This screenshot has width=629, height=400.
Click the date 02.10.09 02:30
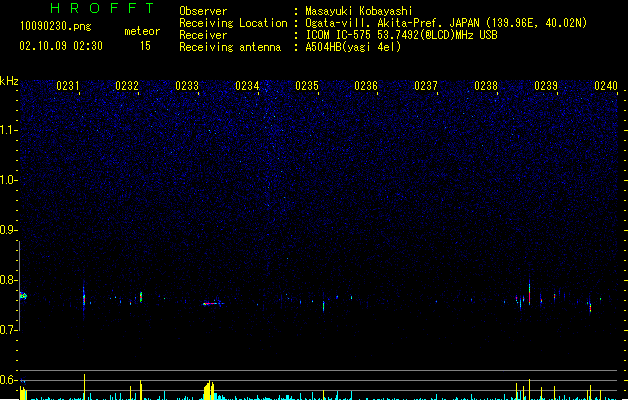pos(61,46)
